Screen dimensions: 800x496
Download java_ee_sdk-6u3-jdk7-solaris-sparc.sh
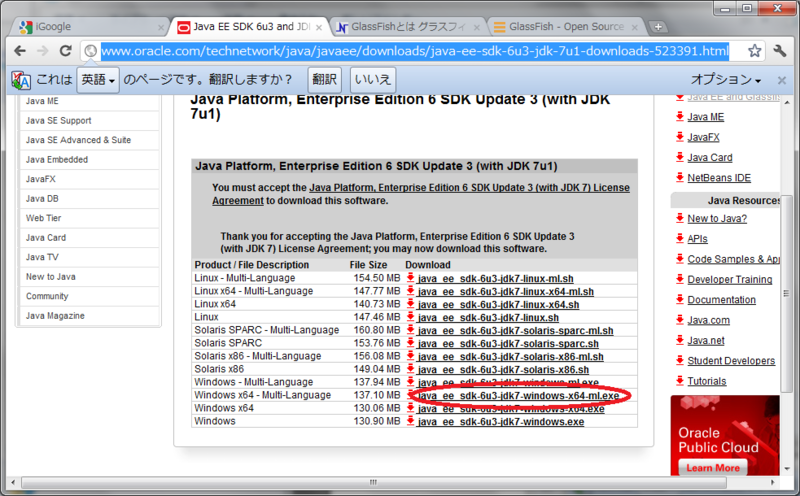(x=508, y=343)
